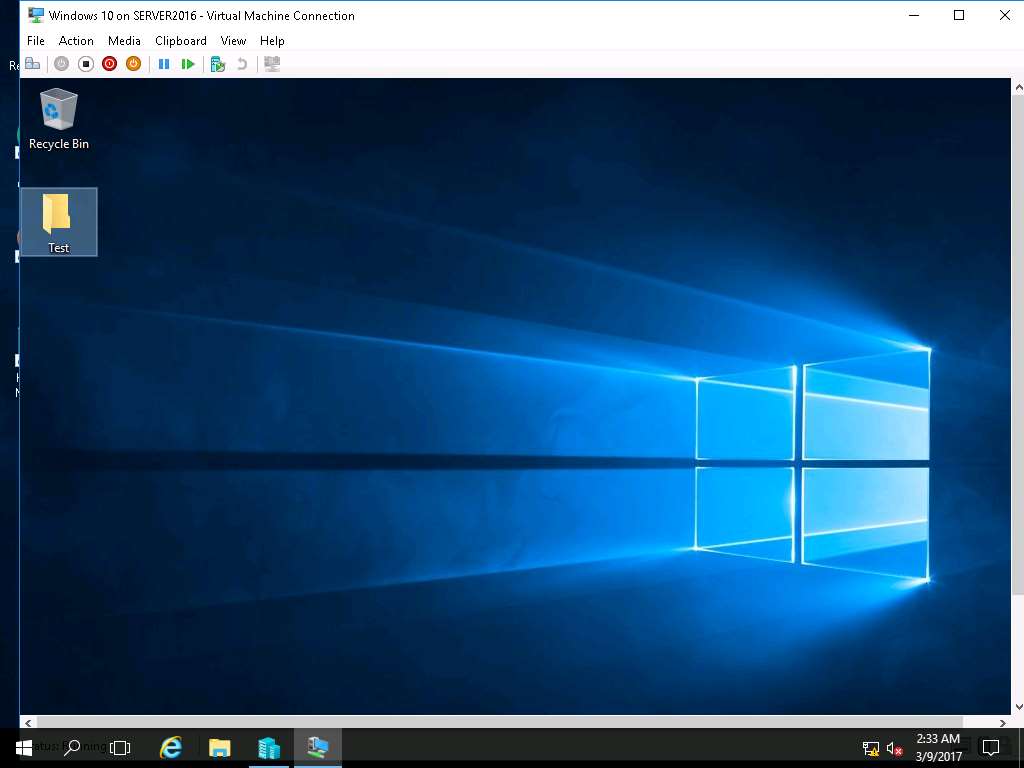The image size is (1024, 768).
Task: Open the Media menu
Action: click(124, 40)
